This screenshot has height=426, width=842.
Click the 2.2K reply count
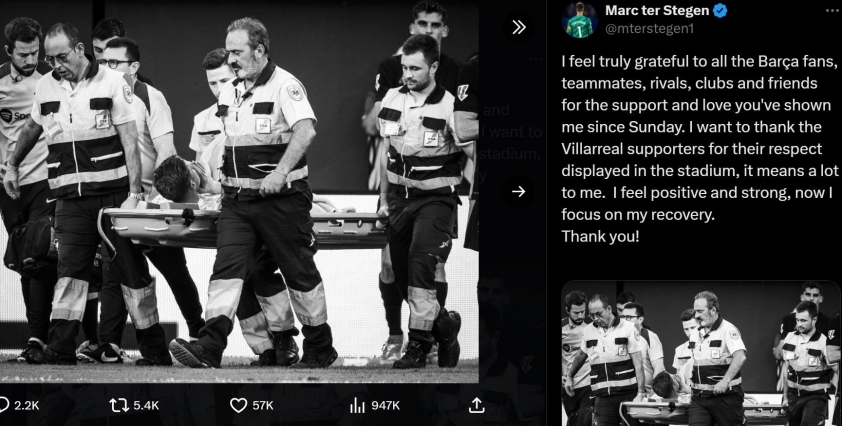coord(26,406)
